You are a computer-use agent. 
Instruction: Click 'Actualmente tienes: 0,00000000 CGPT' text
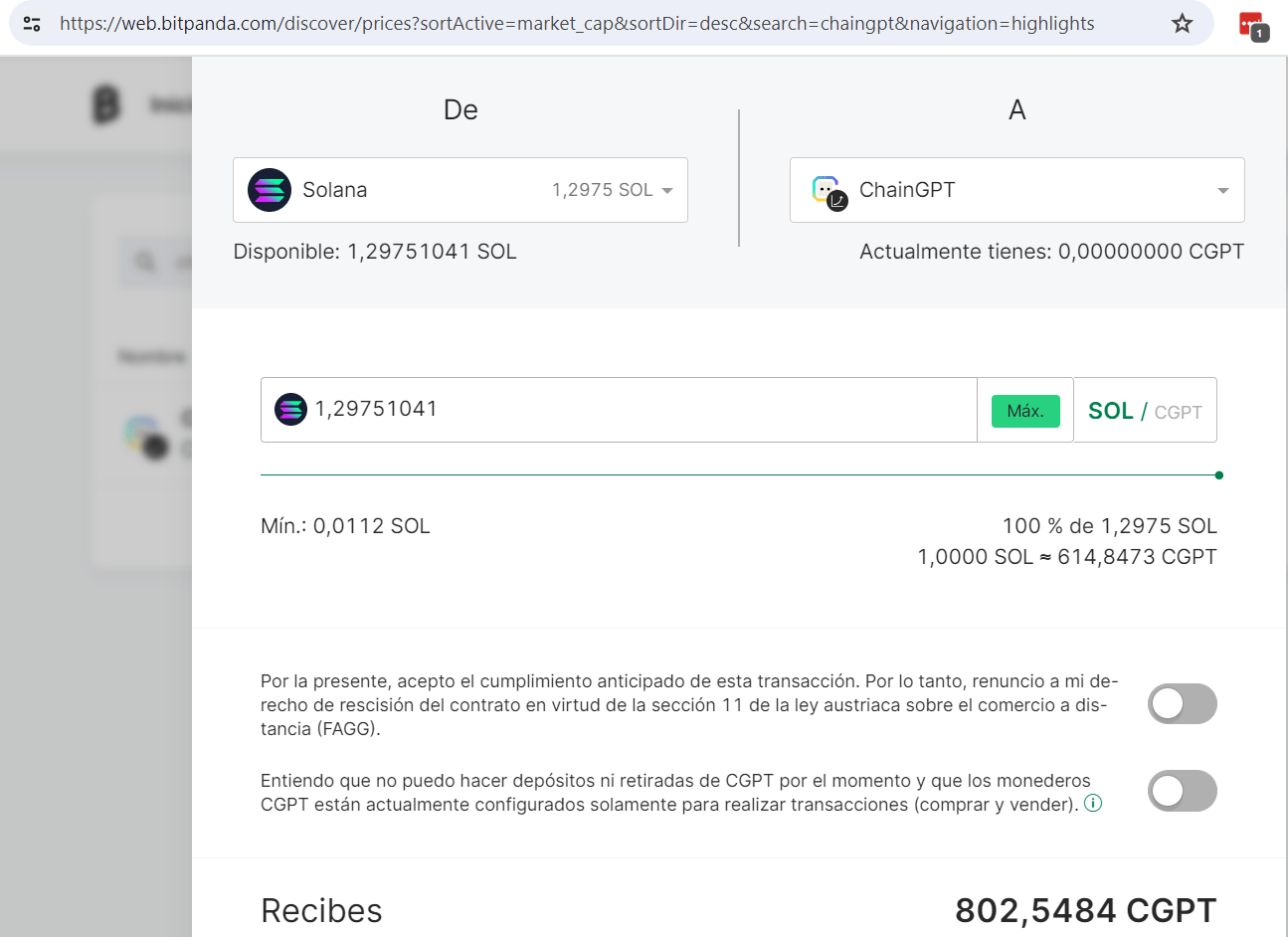click(x=1051, y=252)
